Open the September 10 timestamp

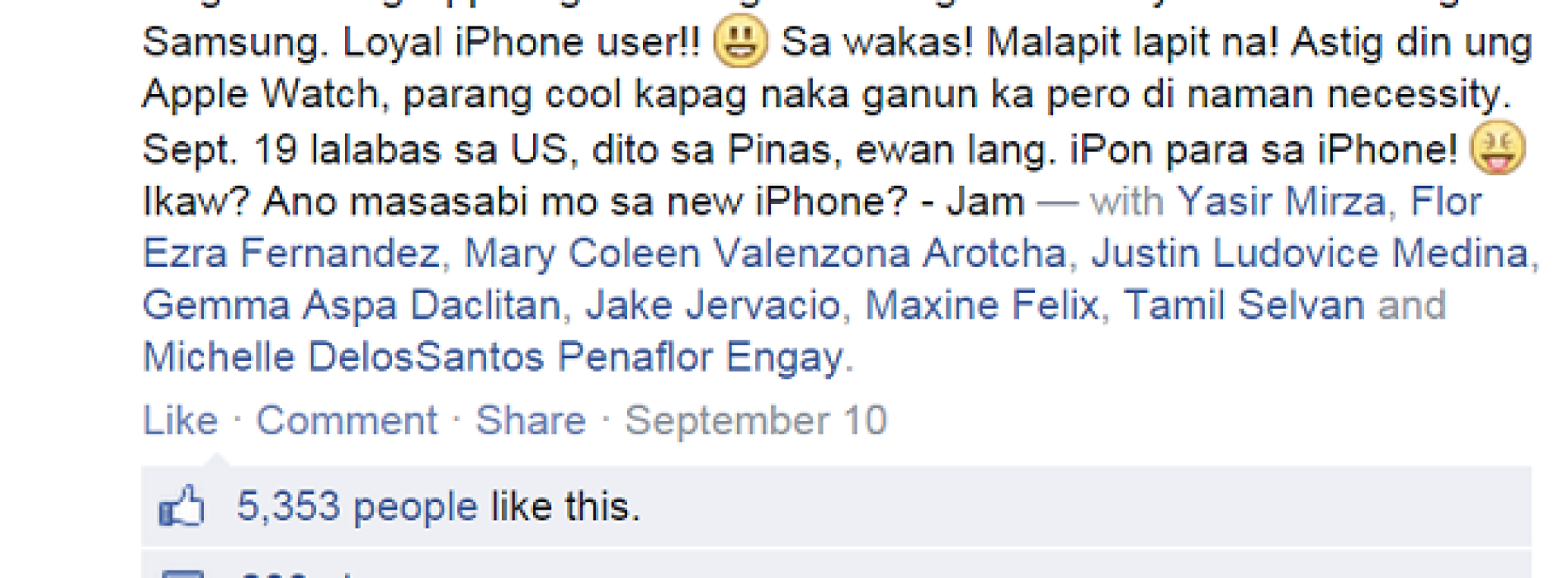coord(756,419)
